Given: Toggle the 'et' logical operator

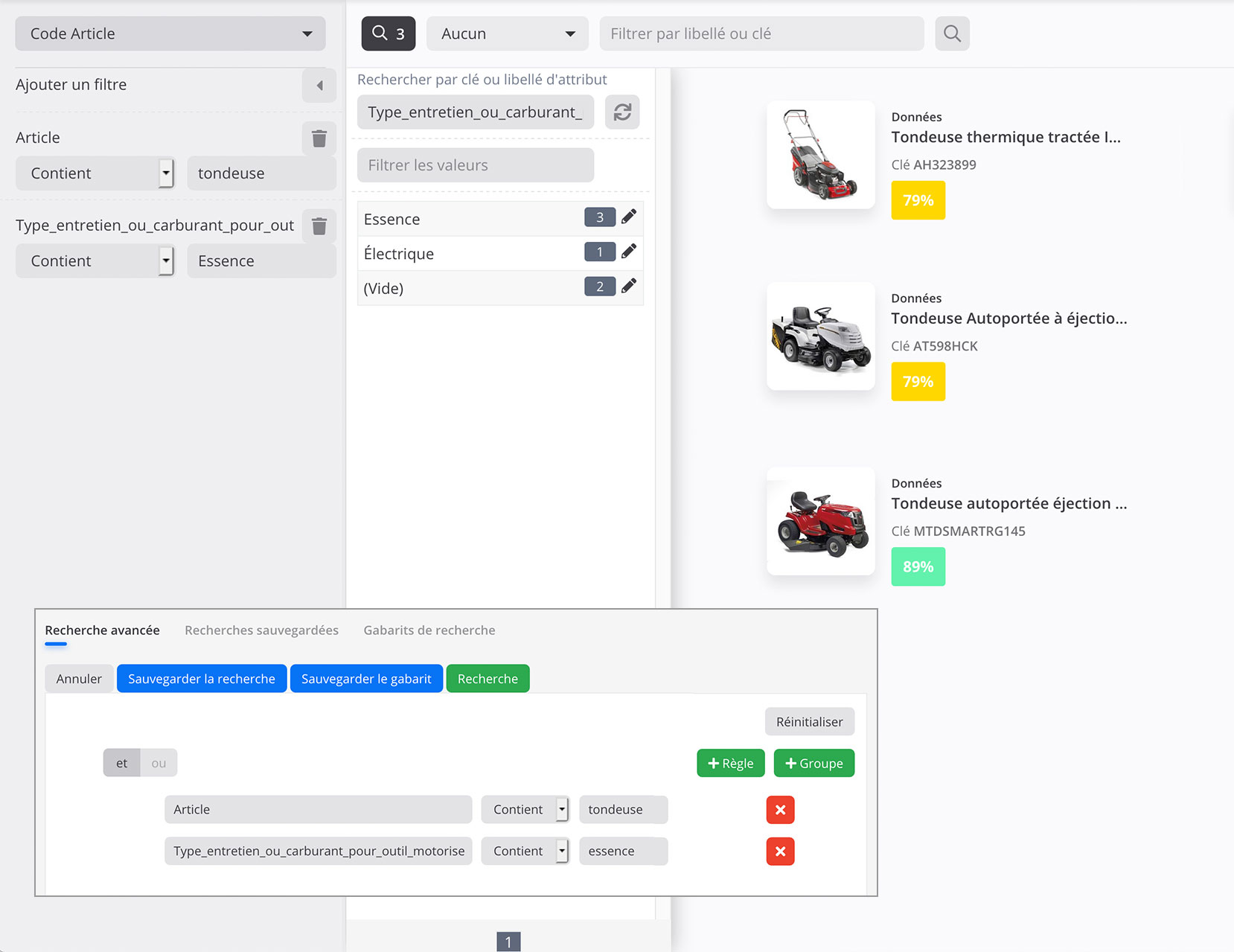Looking at the screenshot, I should coord(121,763).
